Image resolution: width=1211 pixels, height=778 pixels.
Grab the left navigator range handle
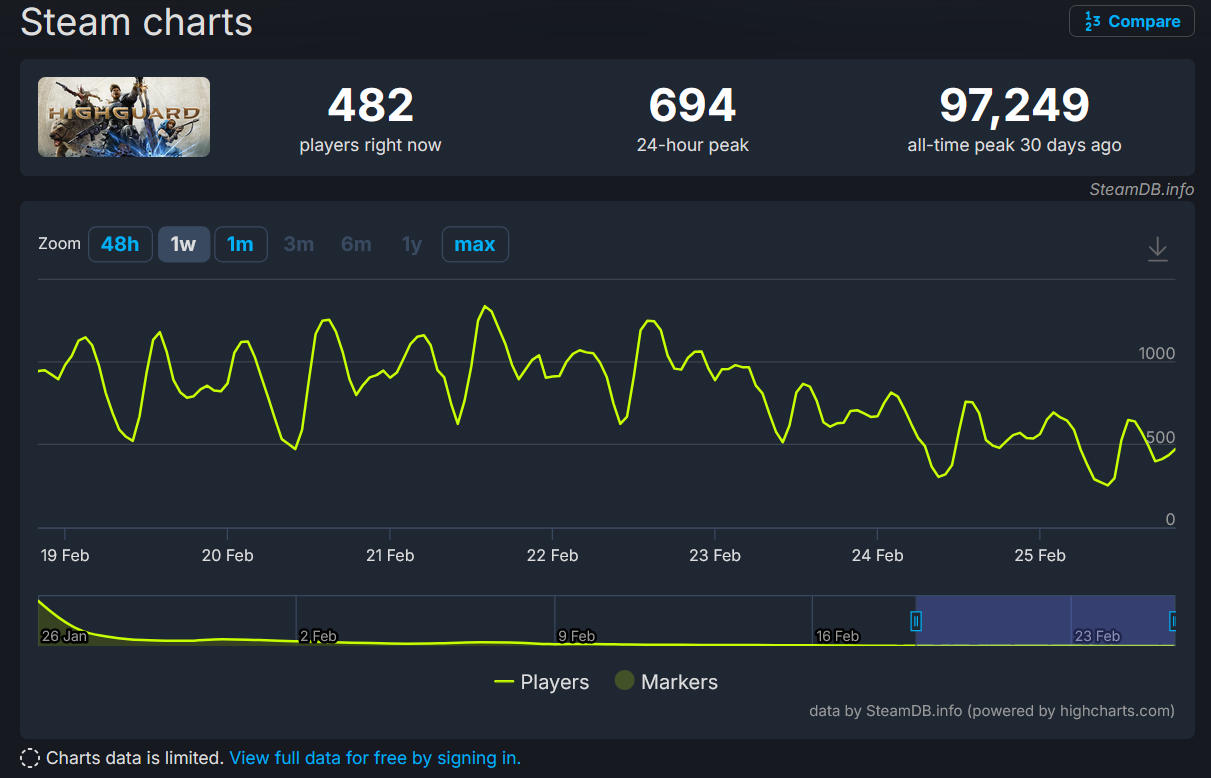[915, 621]
